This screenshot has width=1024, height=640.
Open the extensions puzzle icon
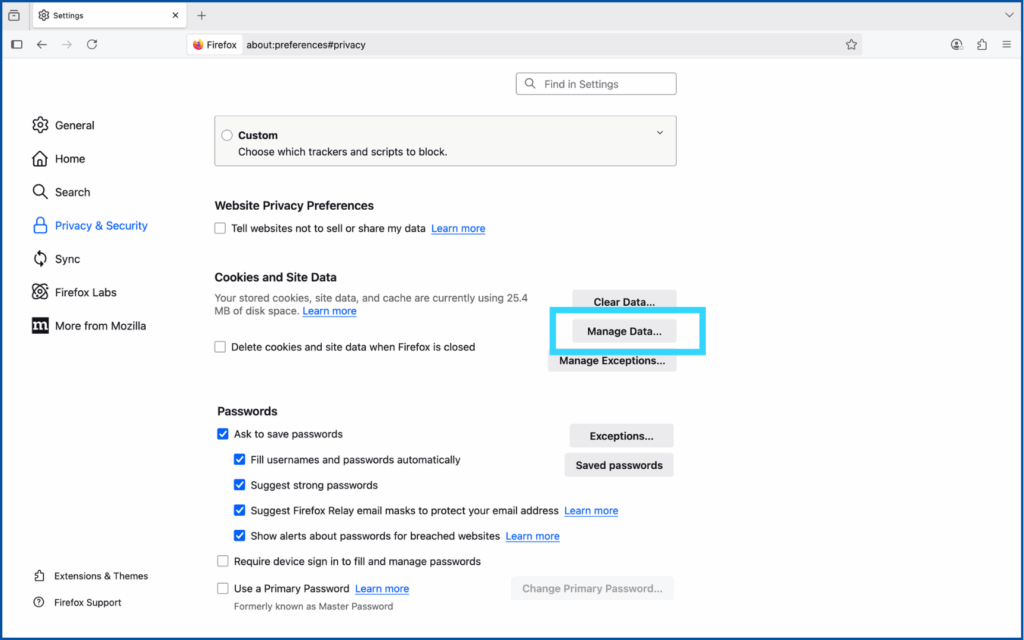(x=981, y=44)
